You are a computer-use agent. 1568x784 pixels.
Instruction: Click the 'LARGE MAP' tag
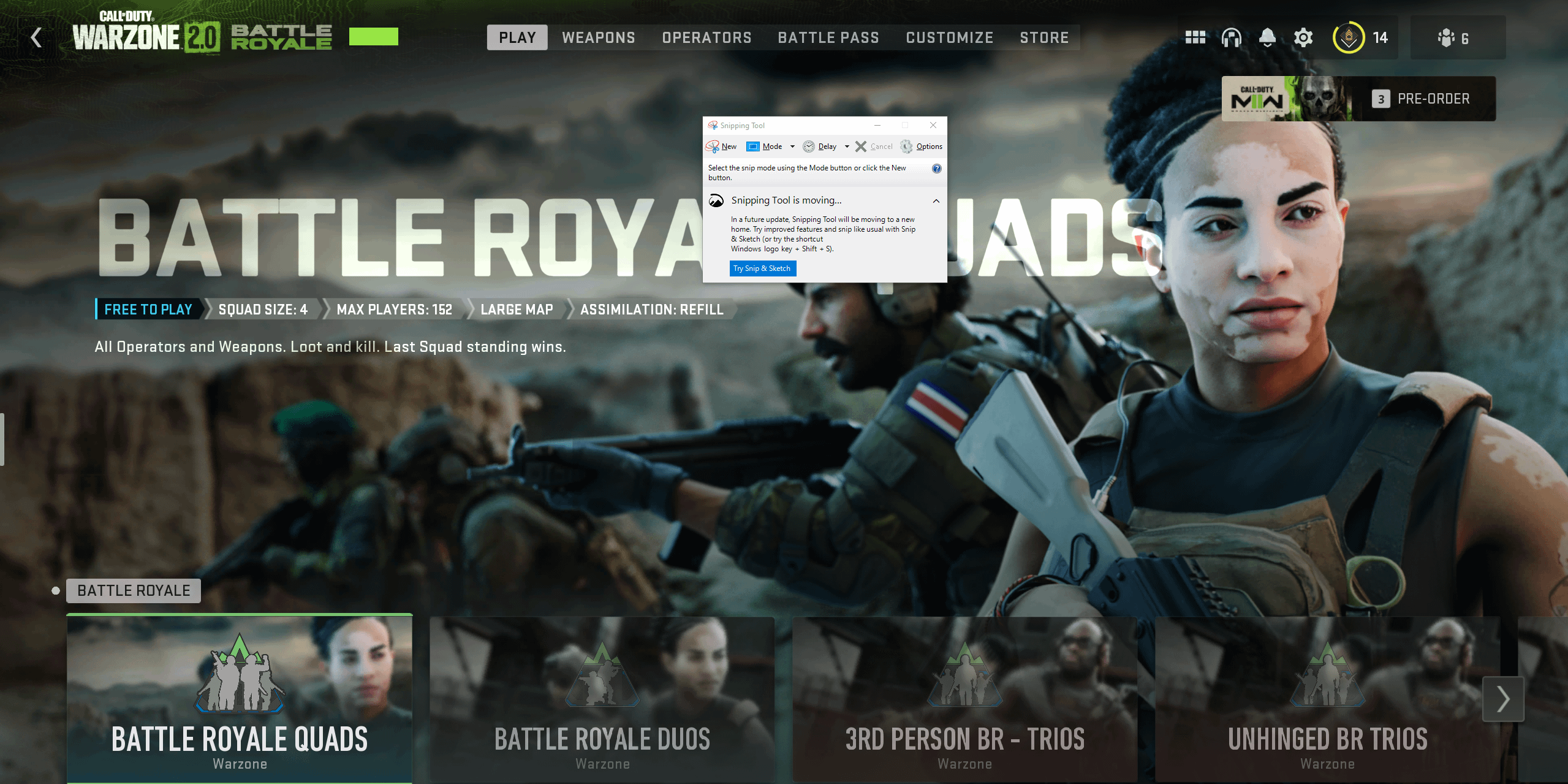pyautogui.click(x=517, y=310)
